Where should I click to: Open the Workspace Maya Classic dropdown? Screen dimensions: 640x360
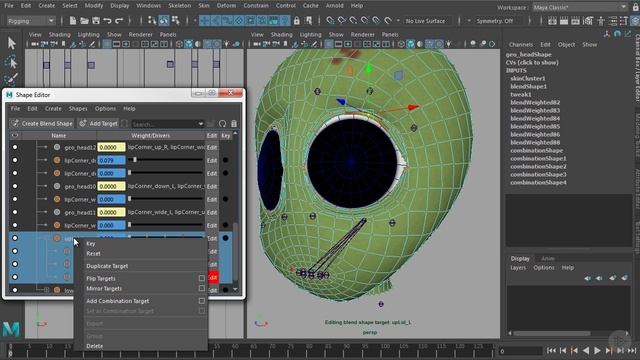coord(579,7)
